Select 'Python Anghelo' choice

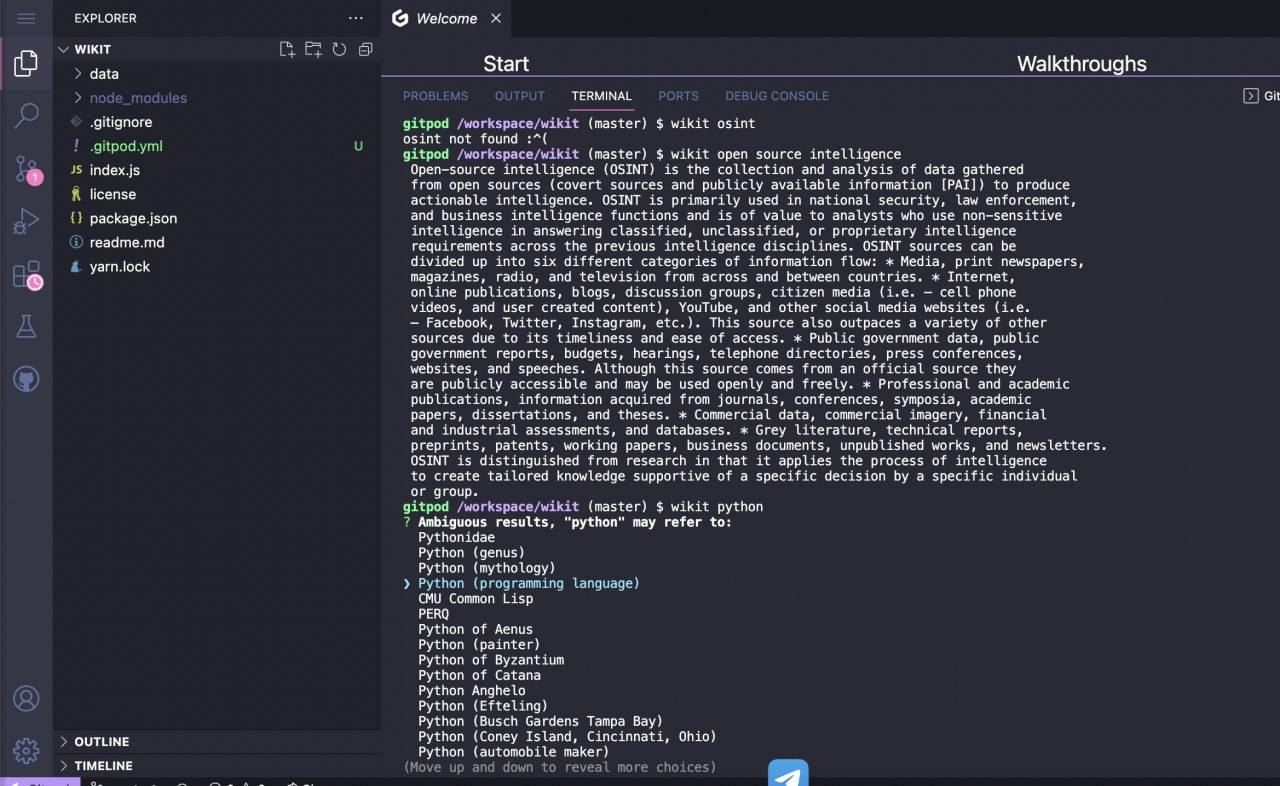pos(471,691)
